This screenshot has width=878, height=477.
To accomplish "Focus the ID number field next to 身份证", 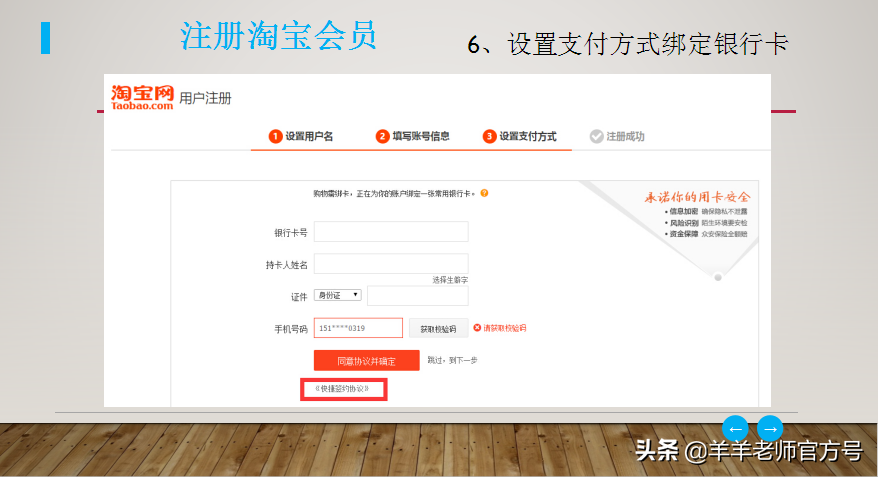I will pyautogui.click(x=418, y=296).
